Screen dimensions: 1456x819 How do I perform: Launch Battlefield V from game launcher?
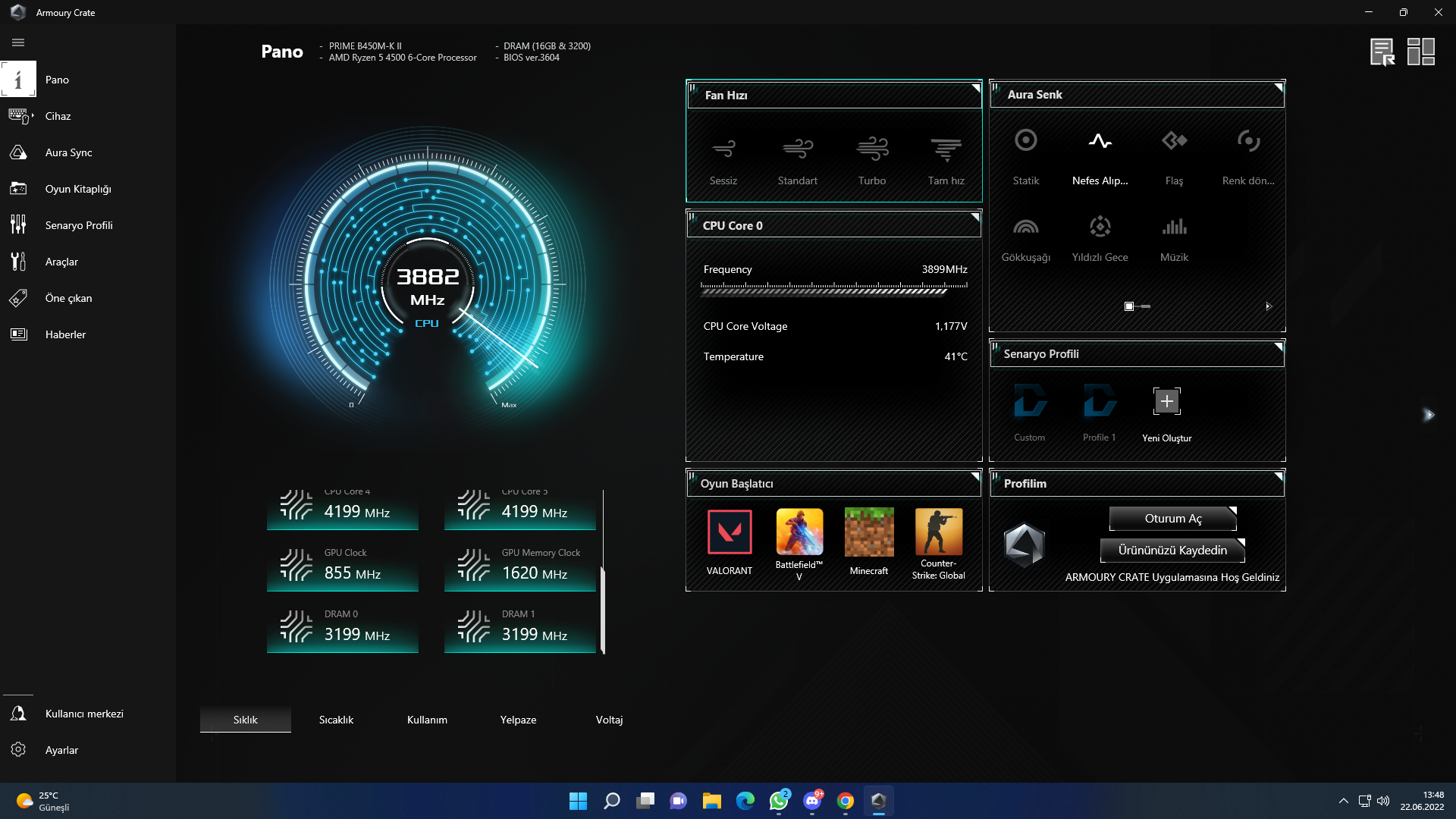[799, 544]
